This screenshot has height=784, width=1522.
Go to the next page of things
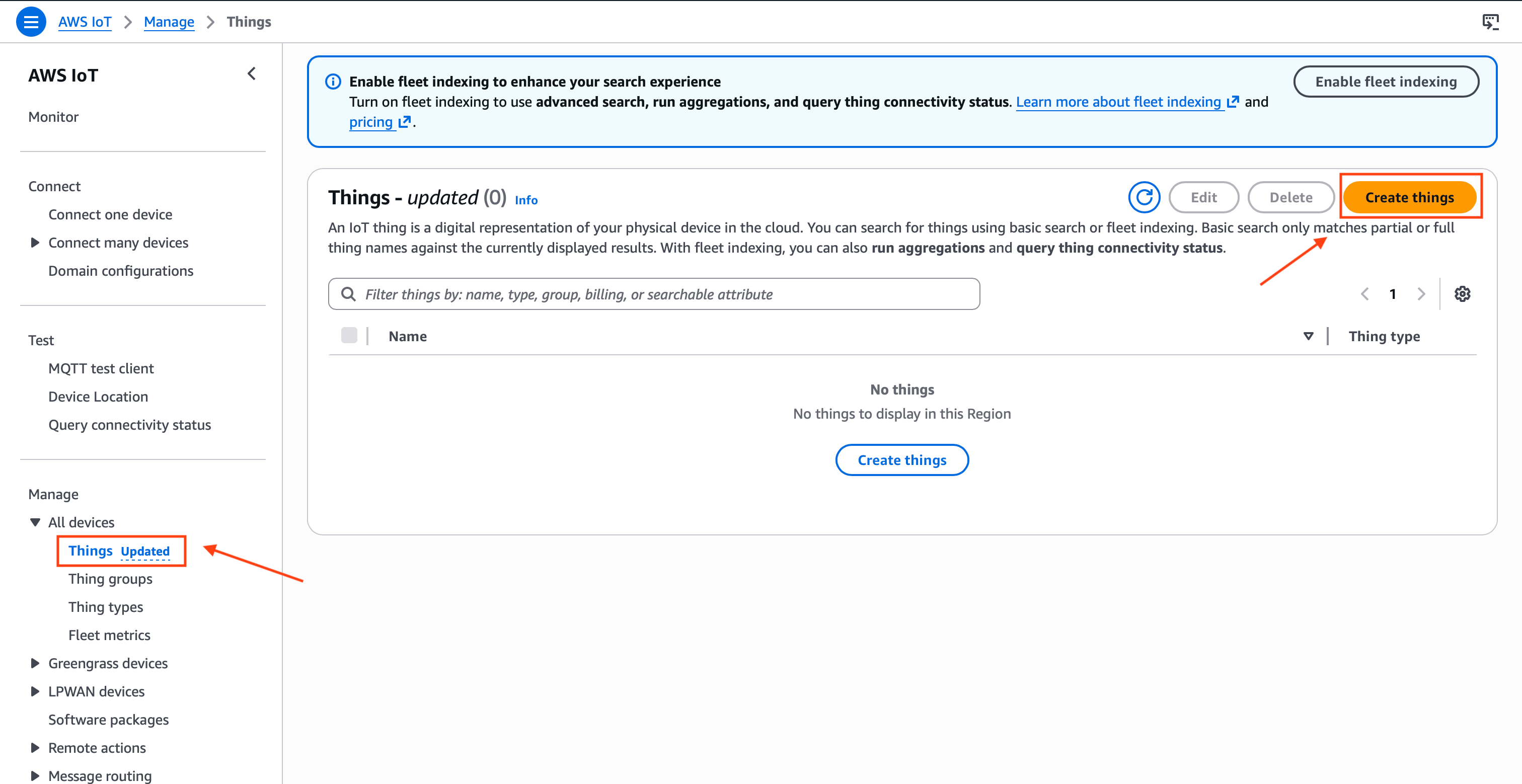click(x=1421, y=294)
